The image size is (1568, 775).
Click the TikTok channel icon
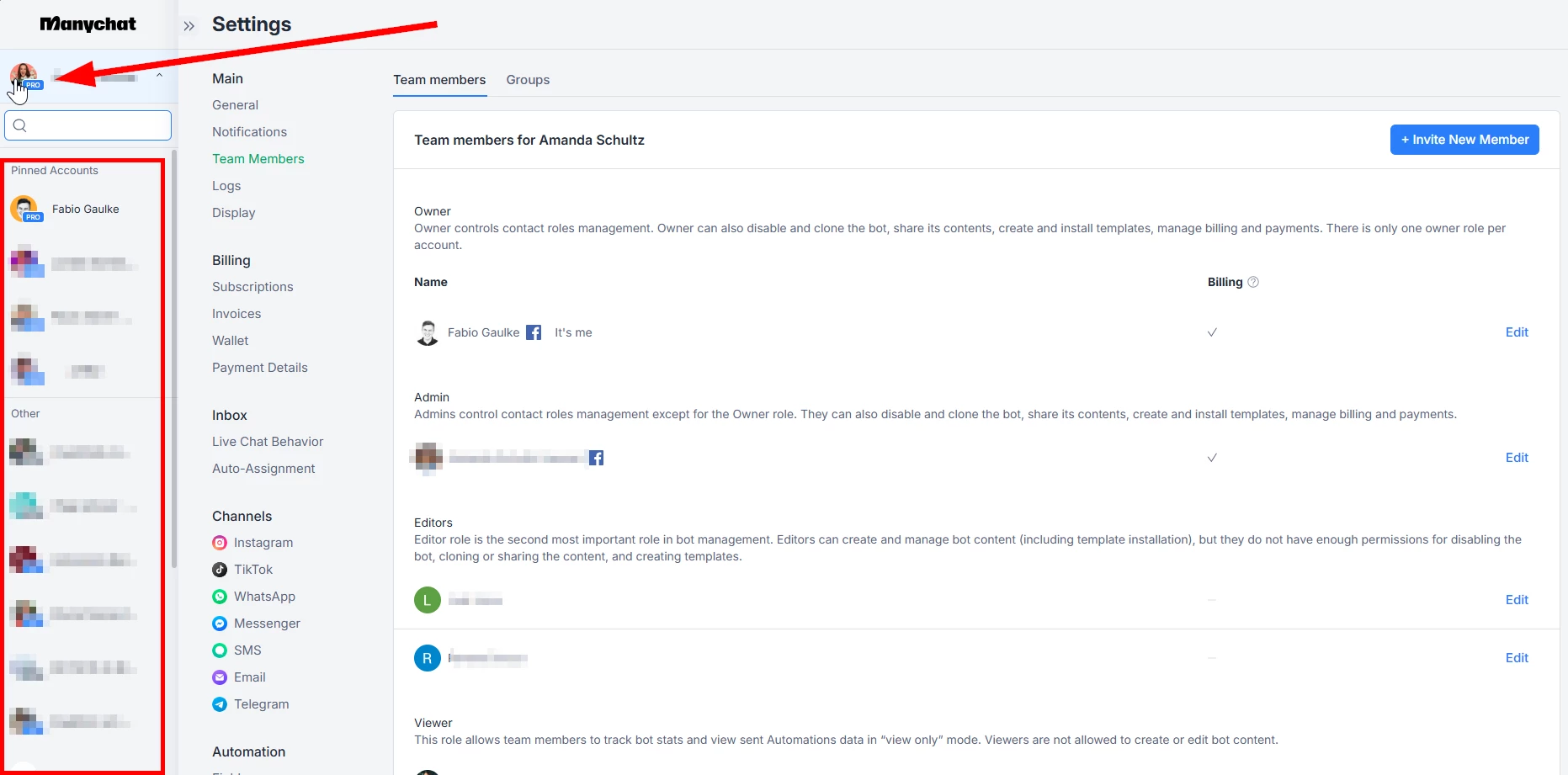(220, 570)
